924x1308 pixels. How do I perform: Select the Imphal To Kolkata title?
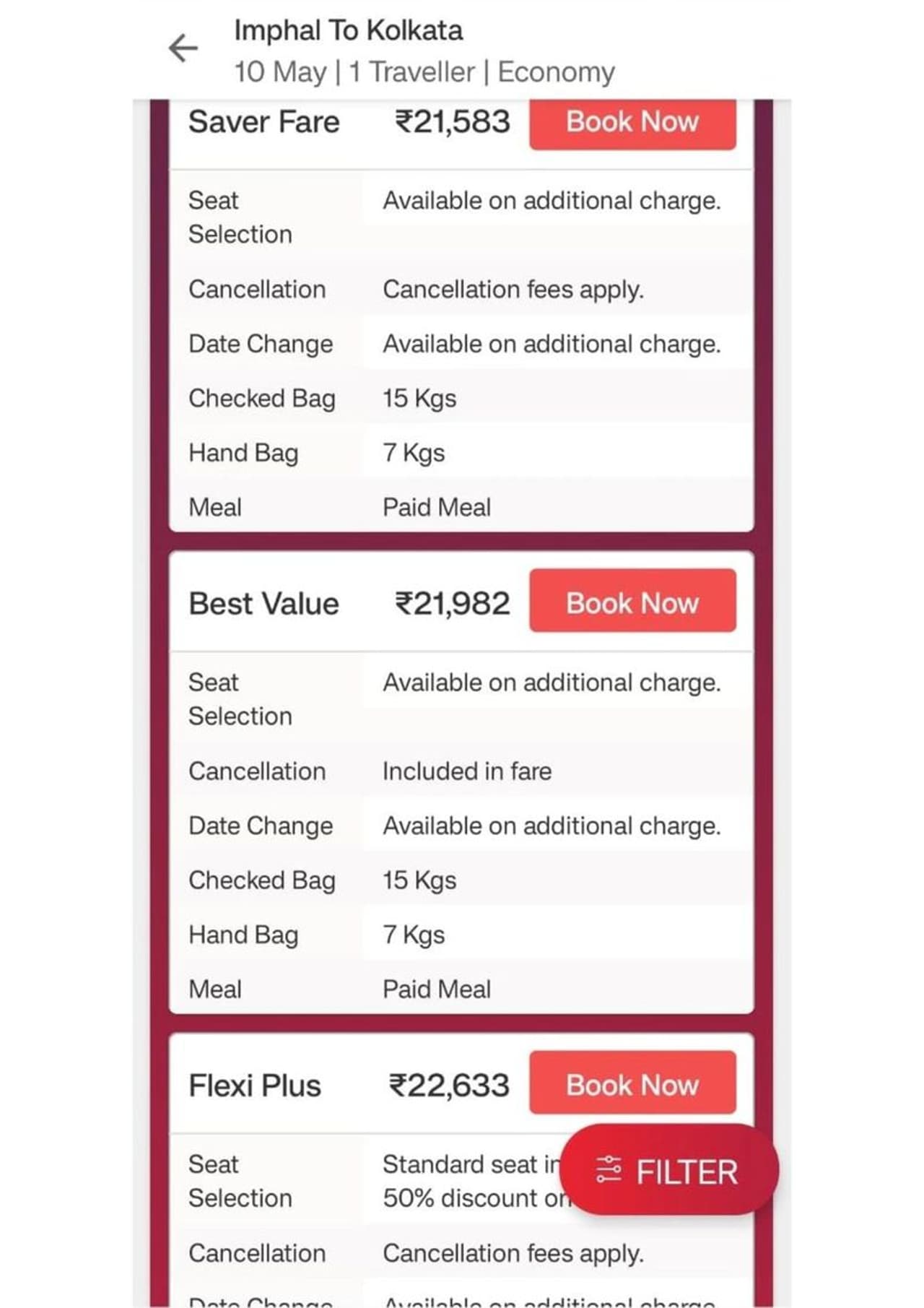pyautogui.click(x=348, y=30)
